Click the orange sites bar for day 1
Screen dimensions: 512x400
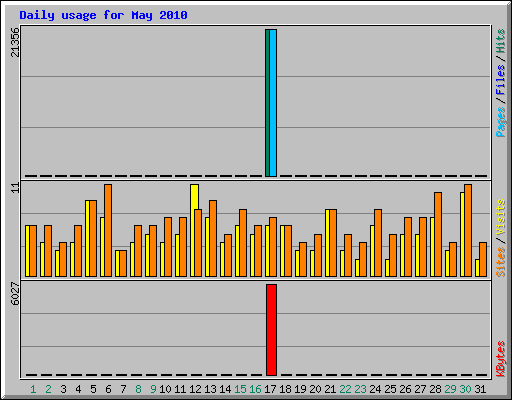tap(33, 251)
